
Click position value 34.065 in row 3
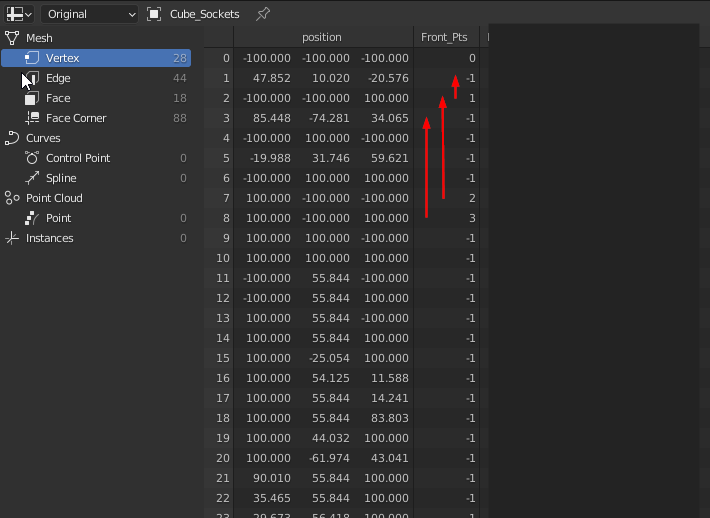coord(390,118)
